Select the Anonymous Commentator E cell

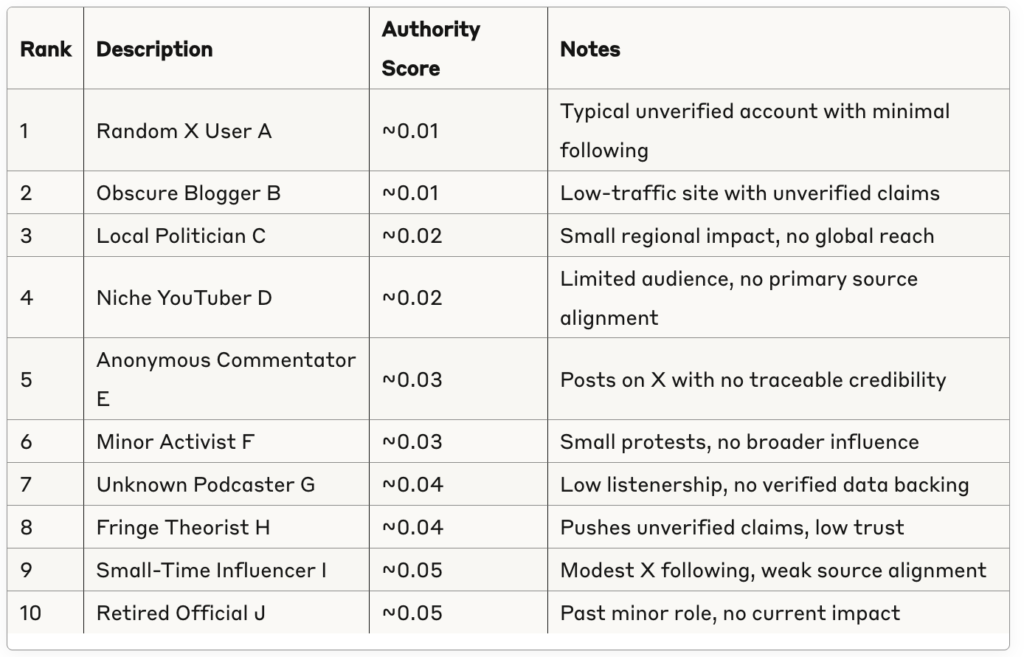pos(226,379)
